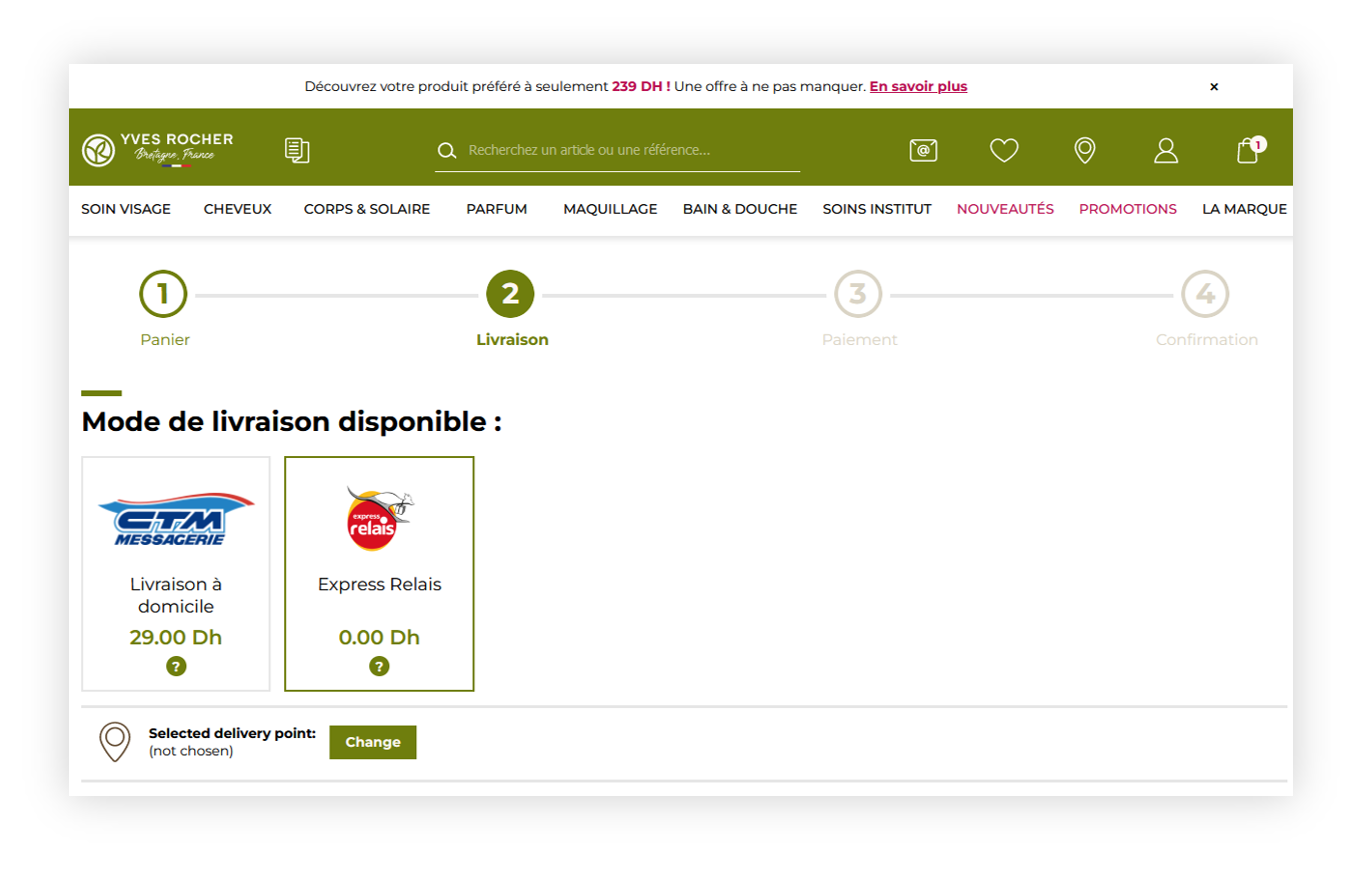Click the delivery point map pin icon
The image size is (1369, 871).
(x=115, y=742)
